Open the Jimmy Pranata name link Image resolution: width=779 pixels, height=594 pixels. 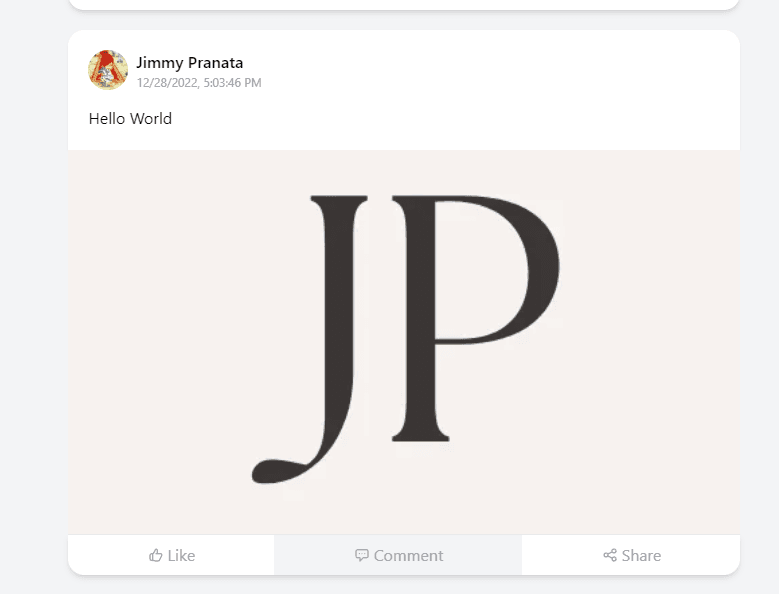(190, 62)
